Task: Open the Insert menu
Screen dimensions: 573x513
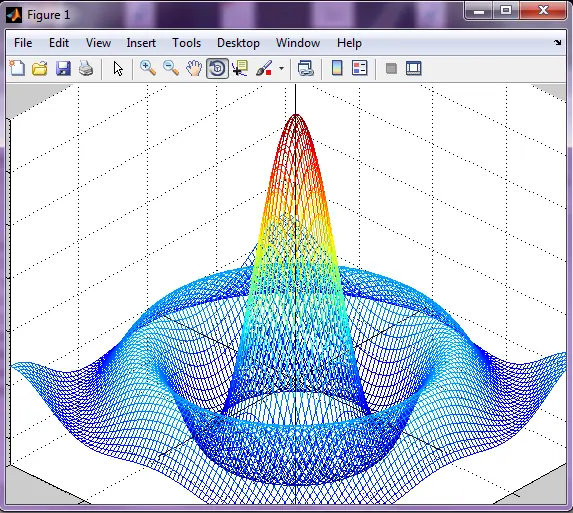Action: click(141, 43)
